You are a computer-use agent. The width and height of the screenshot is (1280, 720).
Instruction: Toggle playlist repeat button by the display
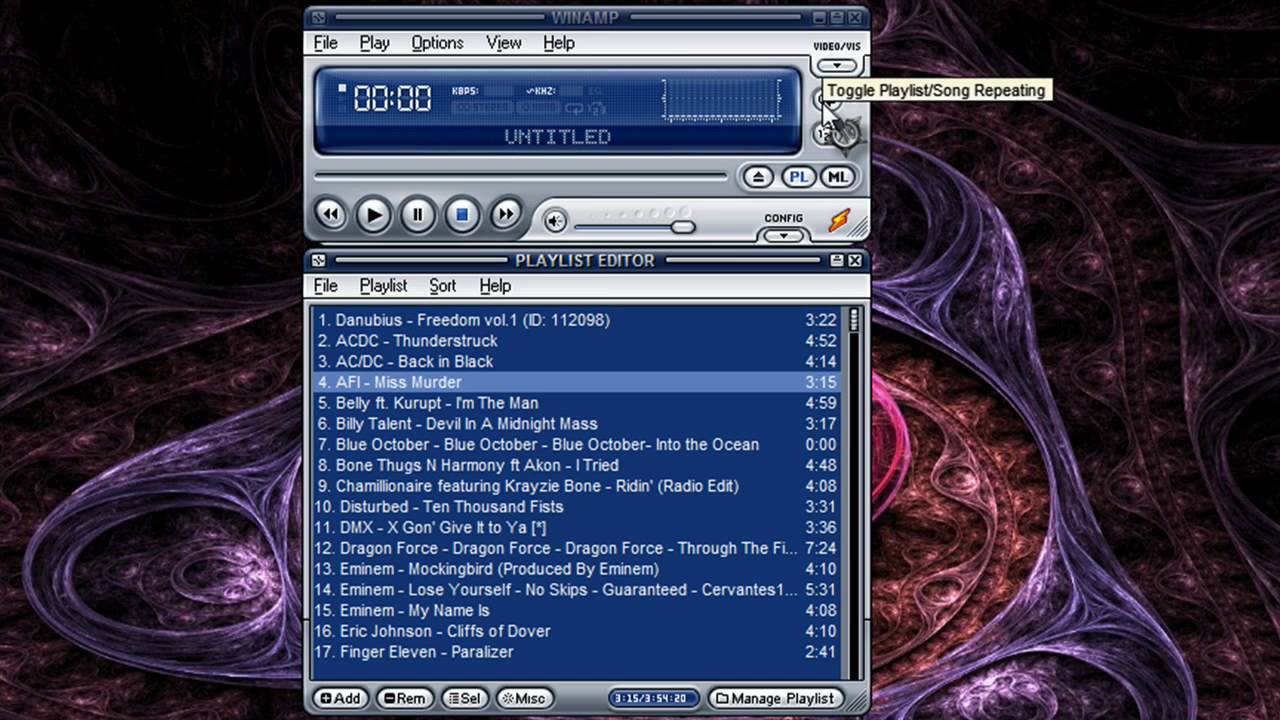pos(824,99)
